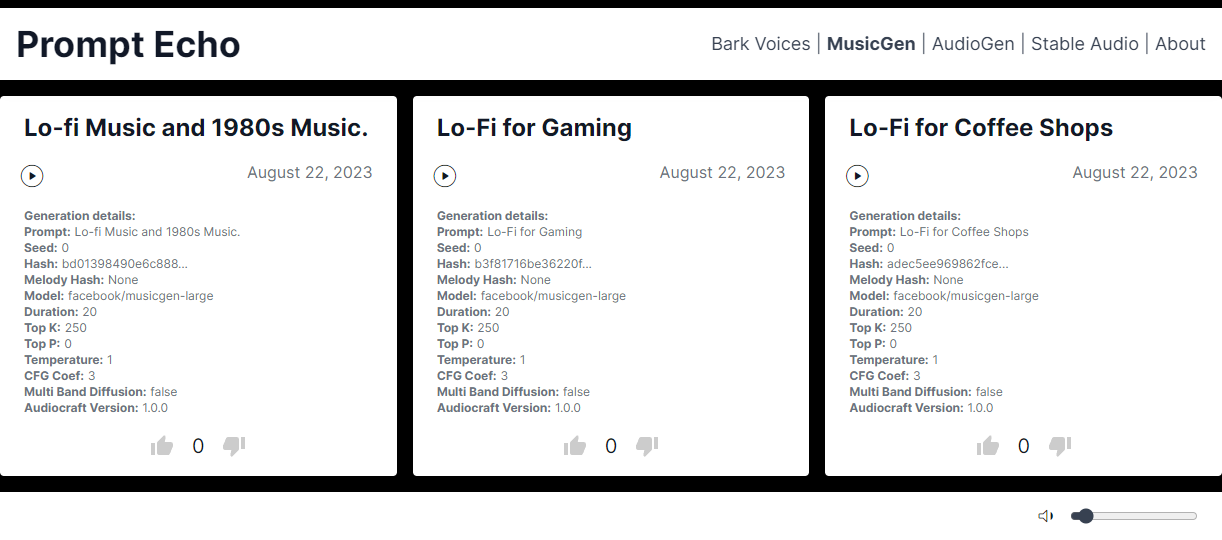1222x540 pixels.
Task: Click the Prompt Echo site title
Action: 128,45
